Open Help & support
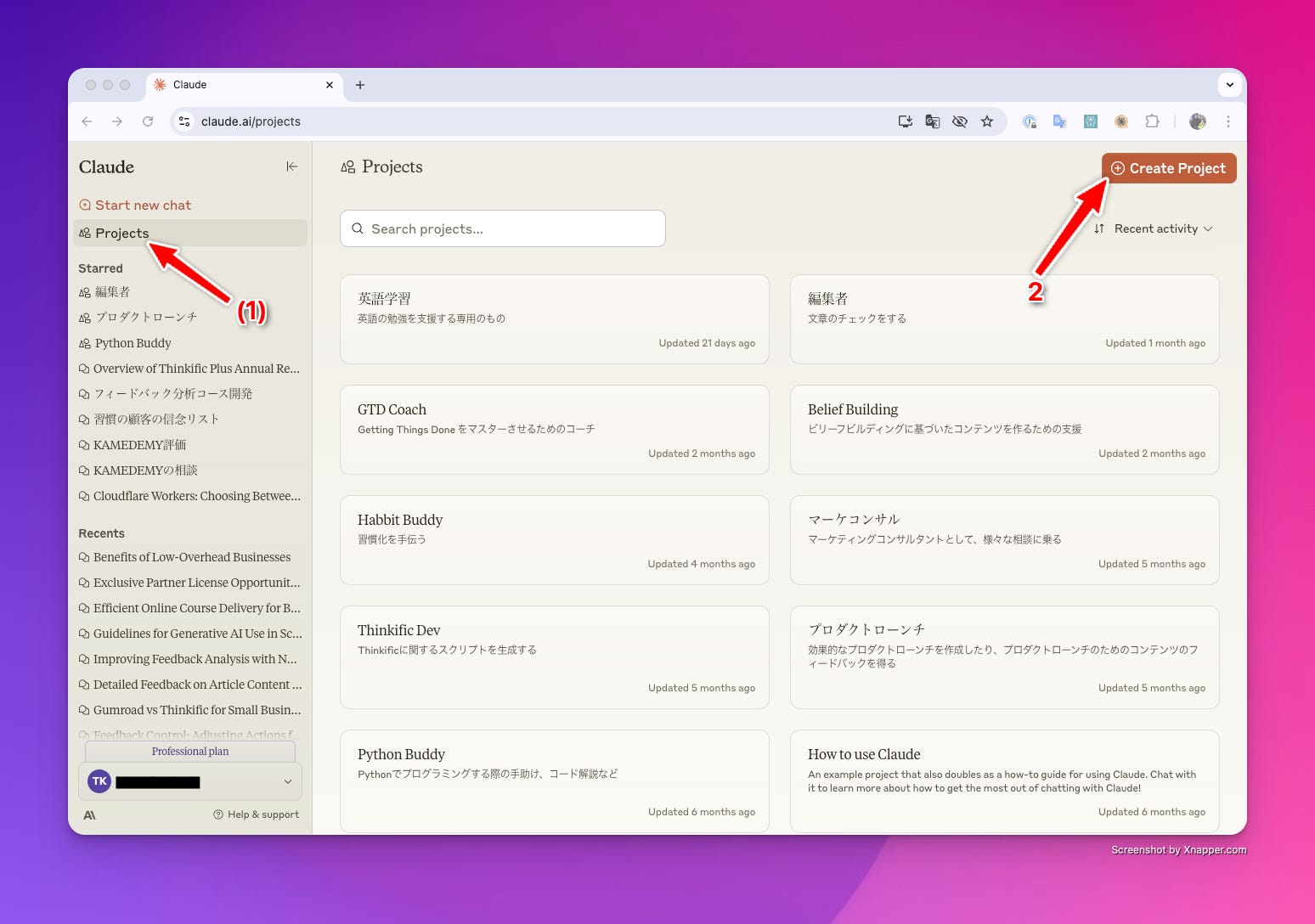The height and width of the screenshot is (924, 1315). click(257, 814)
